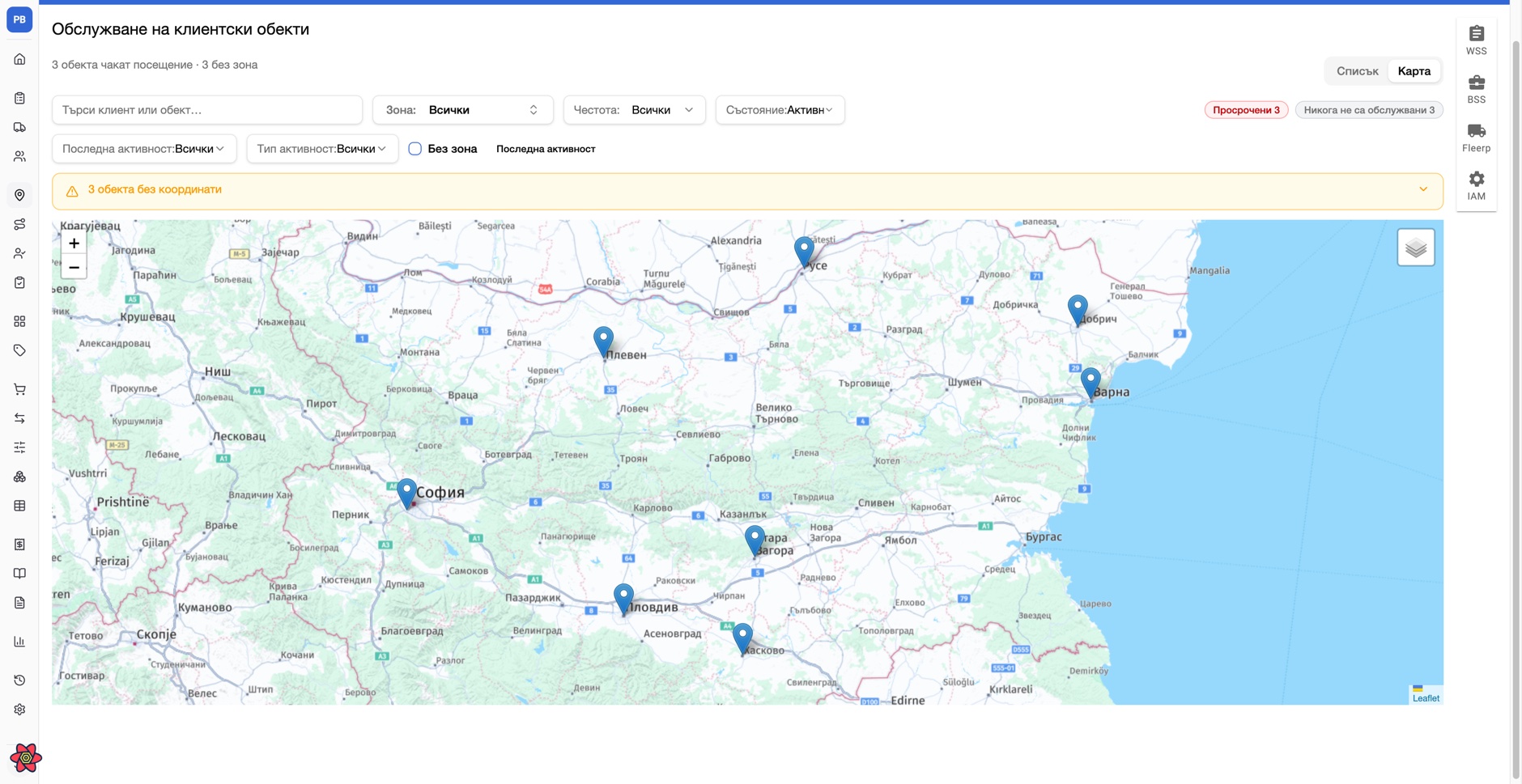Screen dimensions: 1522x784
Task: Zoom in the map with plus button
Action: click(x=74, y=244)
